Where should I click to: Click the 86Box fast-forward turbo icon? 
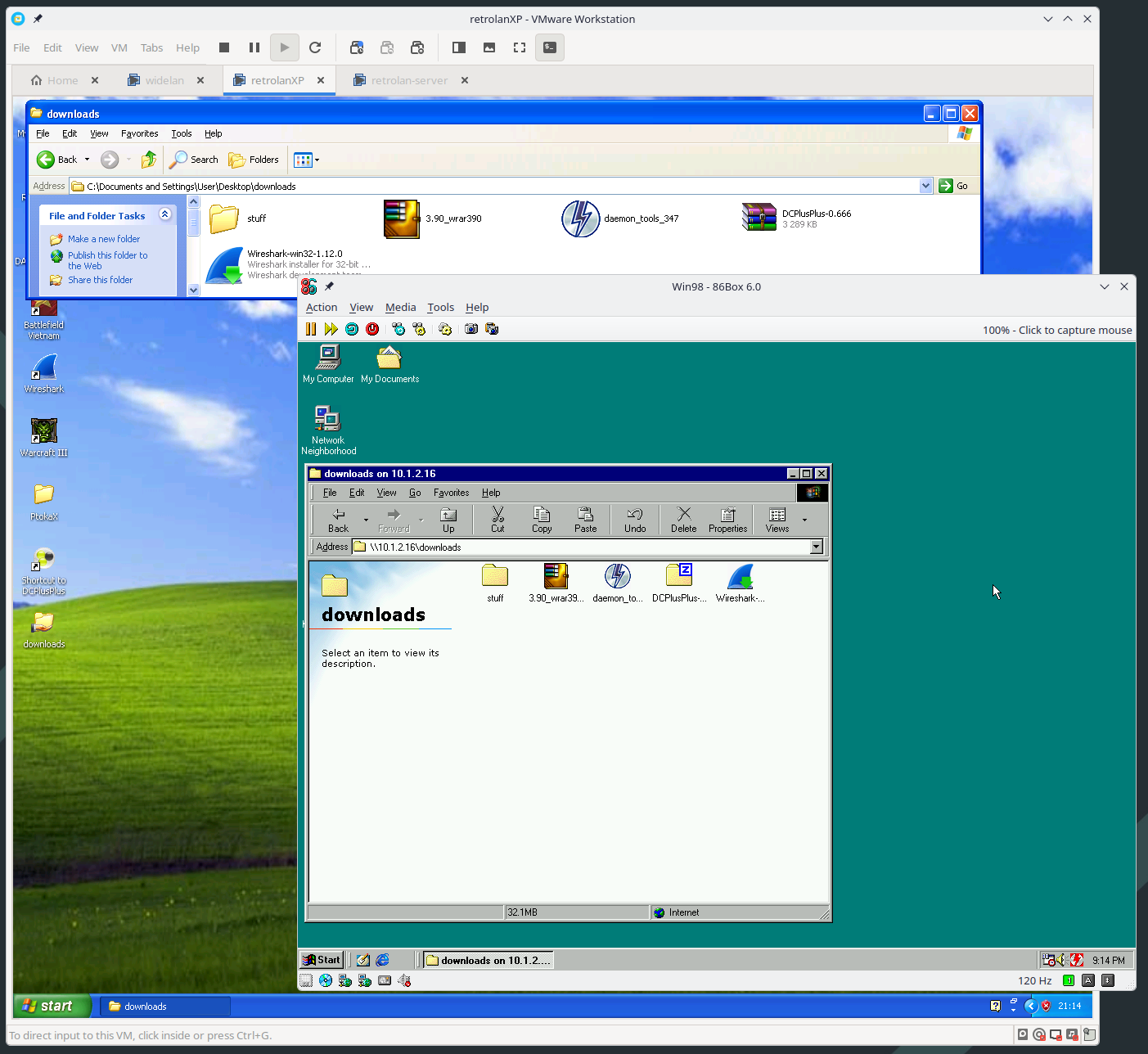point(331,329)
